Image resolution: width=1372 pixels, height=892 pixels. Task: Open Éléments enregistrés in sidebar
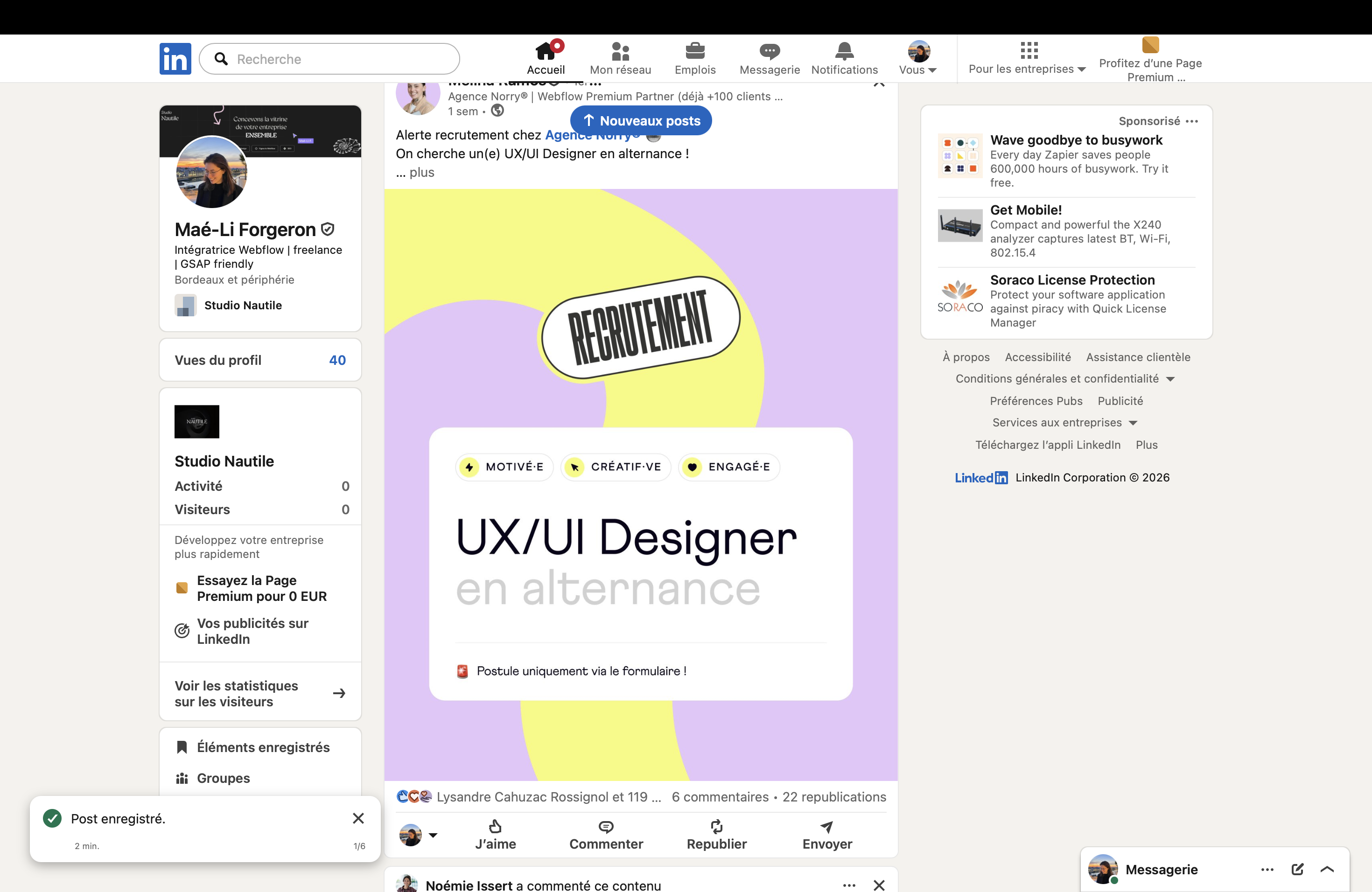click(x=263, y=747)
